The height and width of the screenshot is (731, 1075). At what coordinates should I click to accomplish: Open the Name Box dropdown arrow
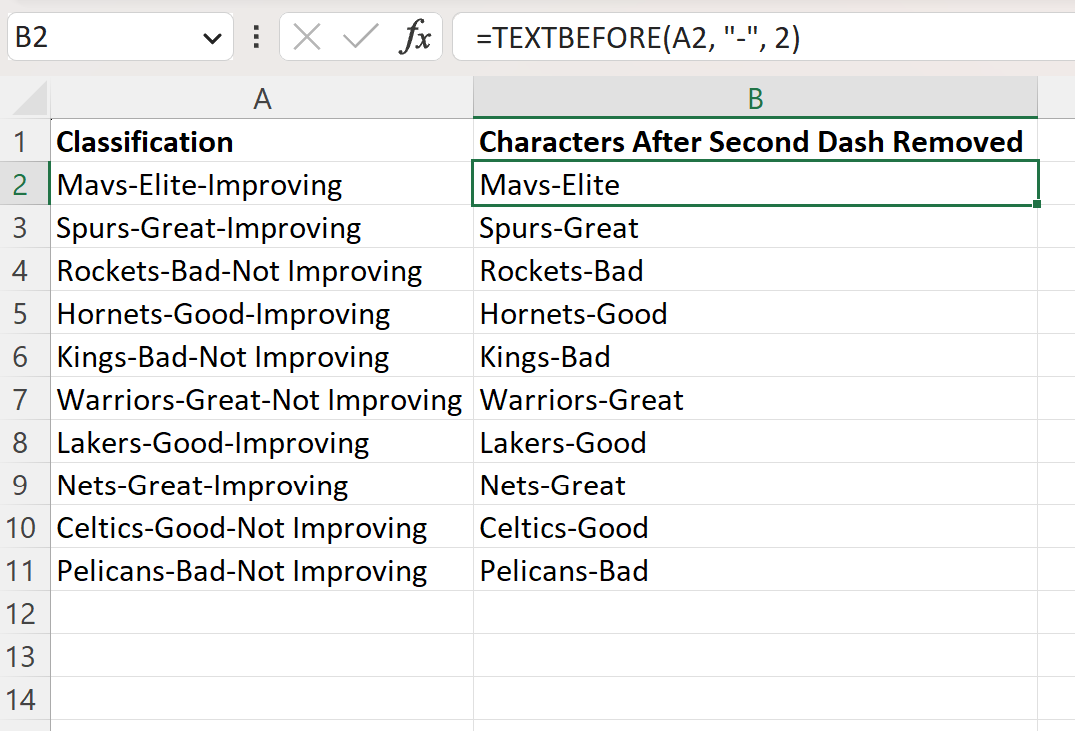tap(211, 36)
